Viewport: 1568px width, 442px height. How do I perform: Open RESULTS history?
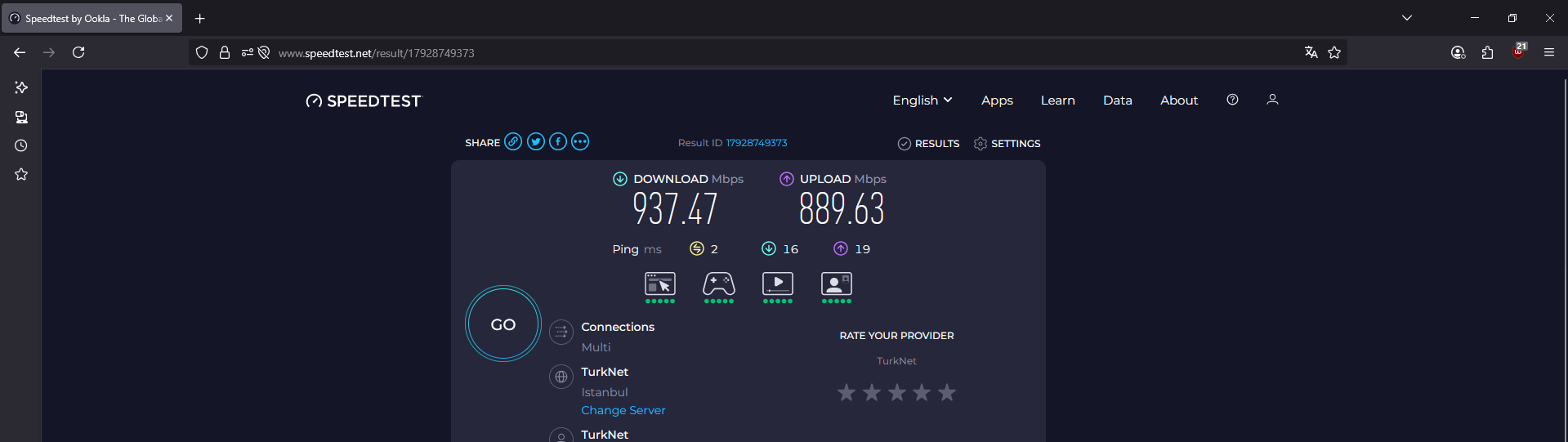point(928,144)
